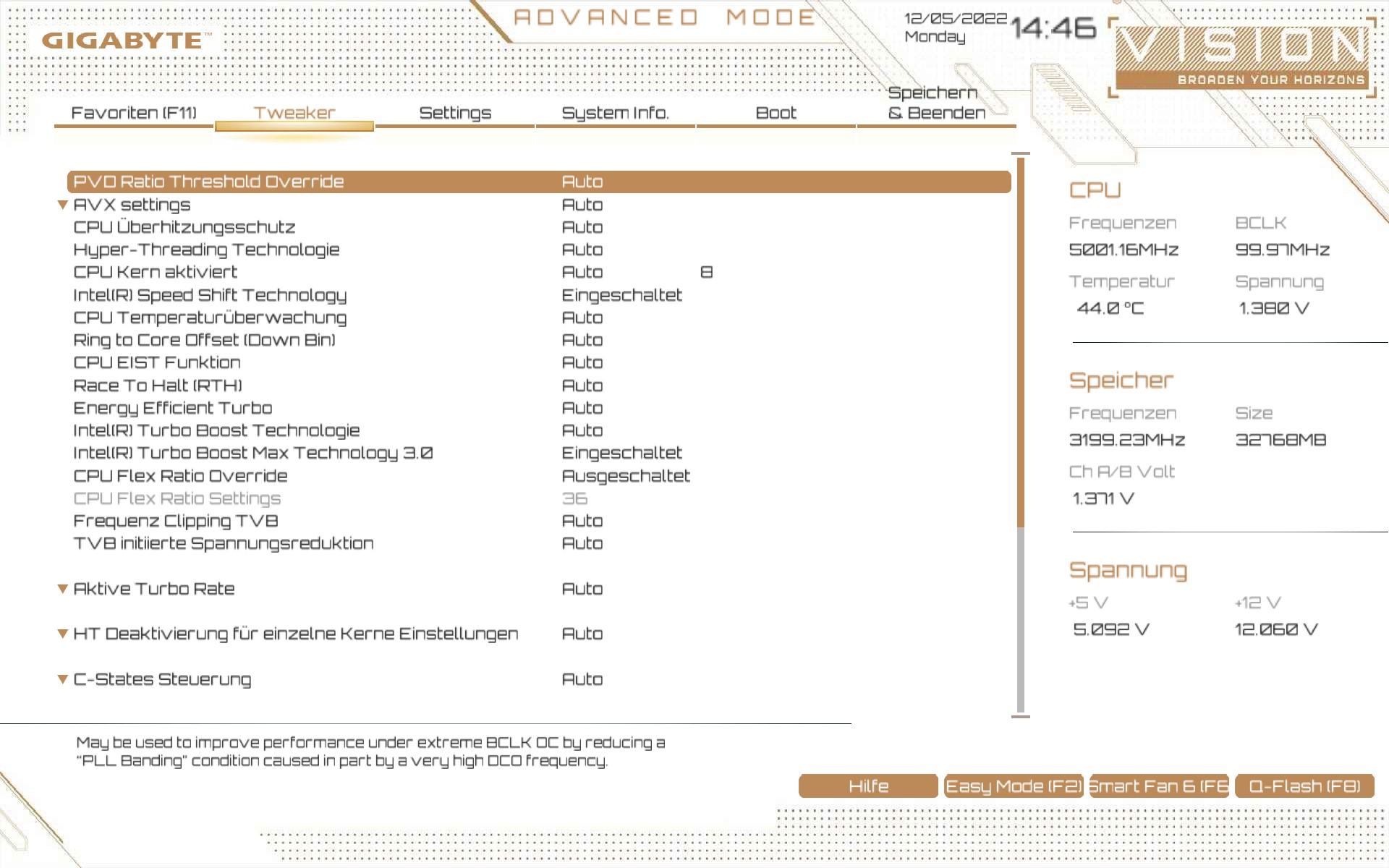Switch to Easy Mode (F2)
The image size is (1389, 868).
1014,786
